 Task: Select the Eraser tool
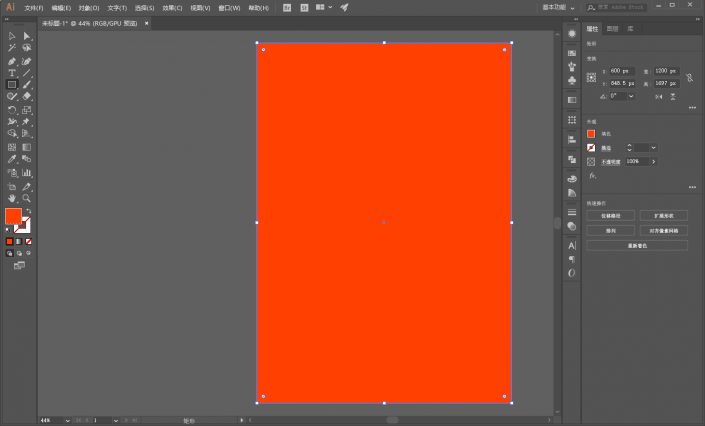coord(27,96)
